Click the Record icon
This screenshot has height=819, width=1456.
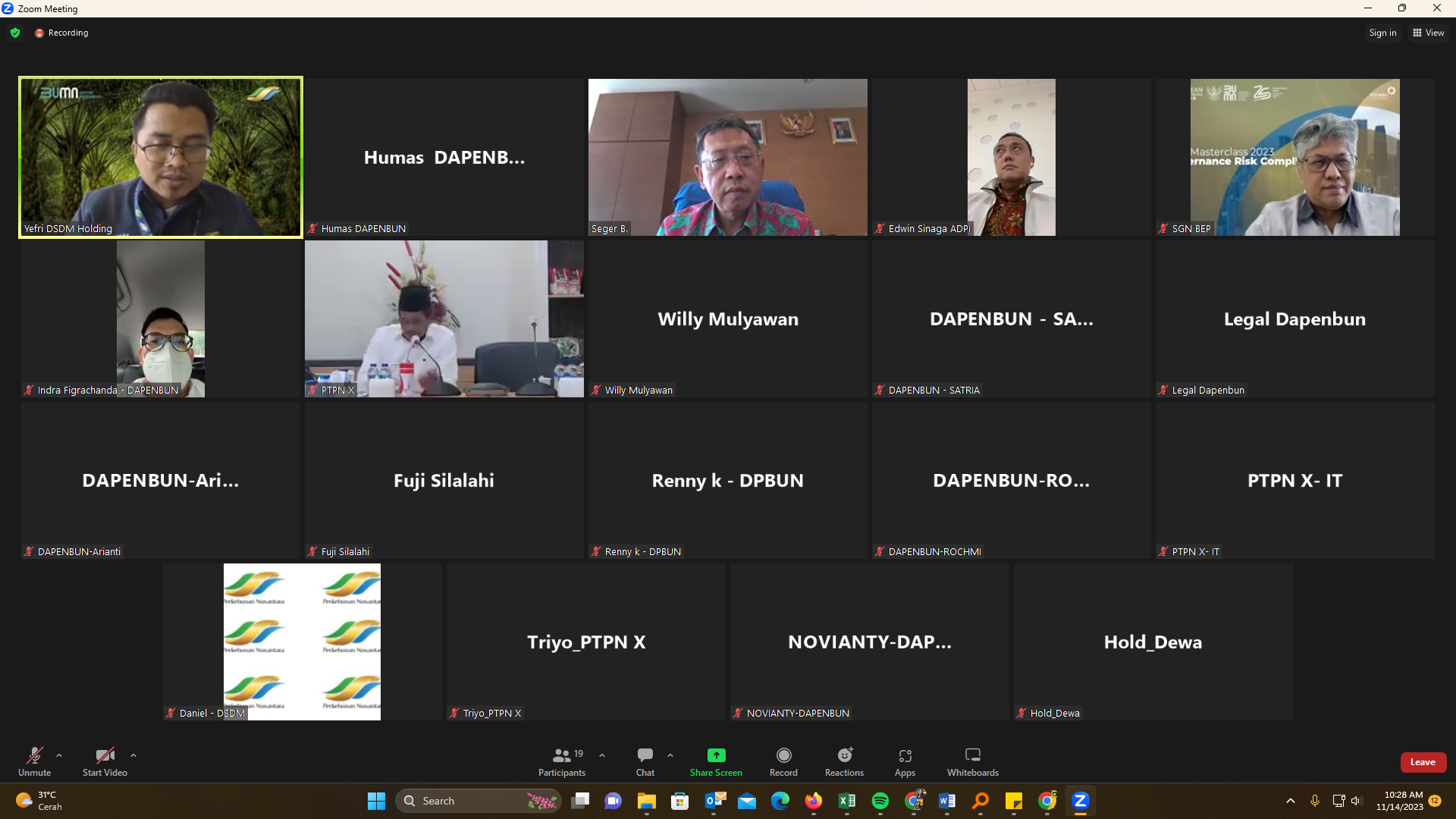(x=783, y=755)
